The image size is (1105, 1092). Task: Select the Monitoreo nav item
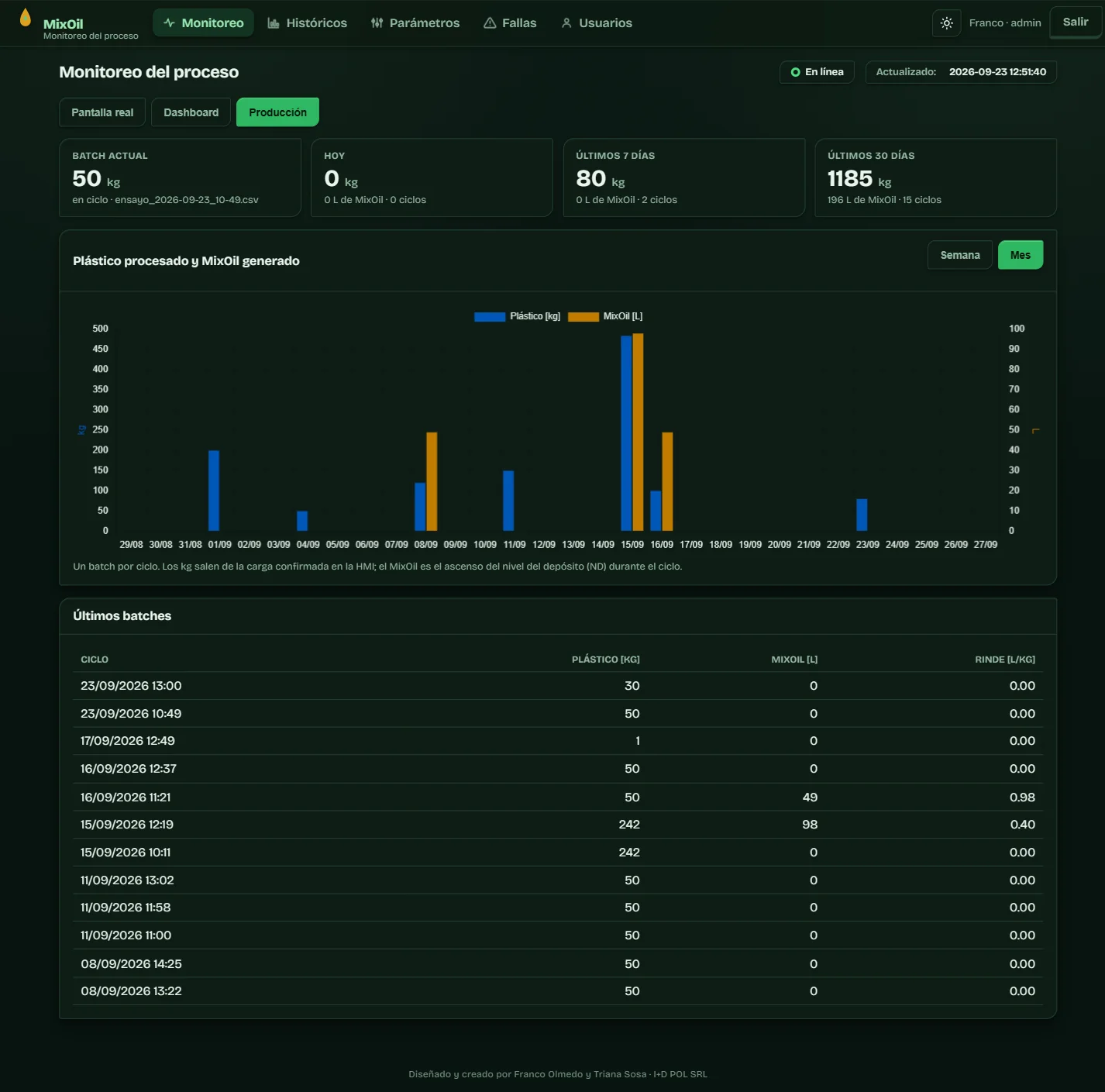[203, 23]
